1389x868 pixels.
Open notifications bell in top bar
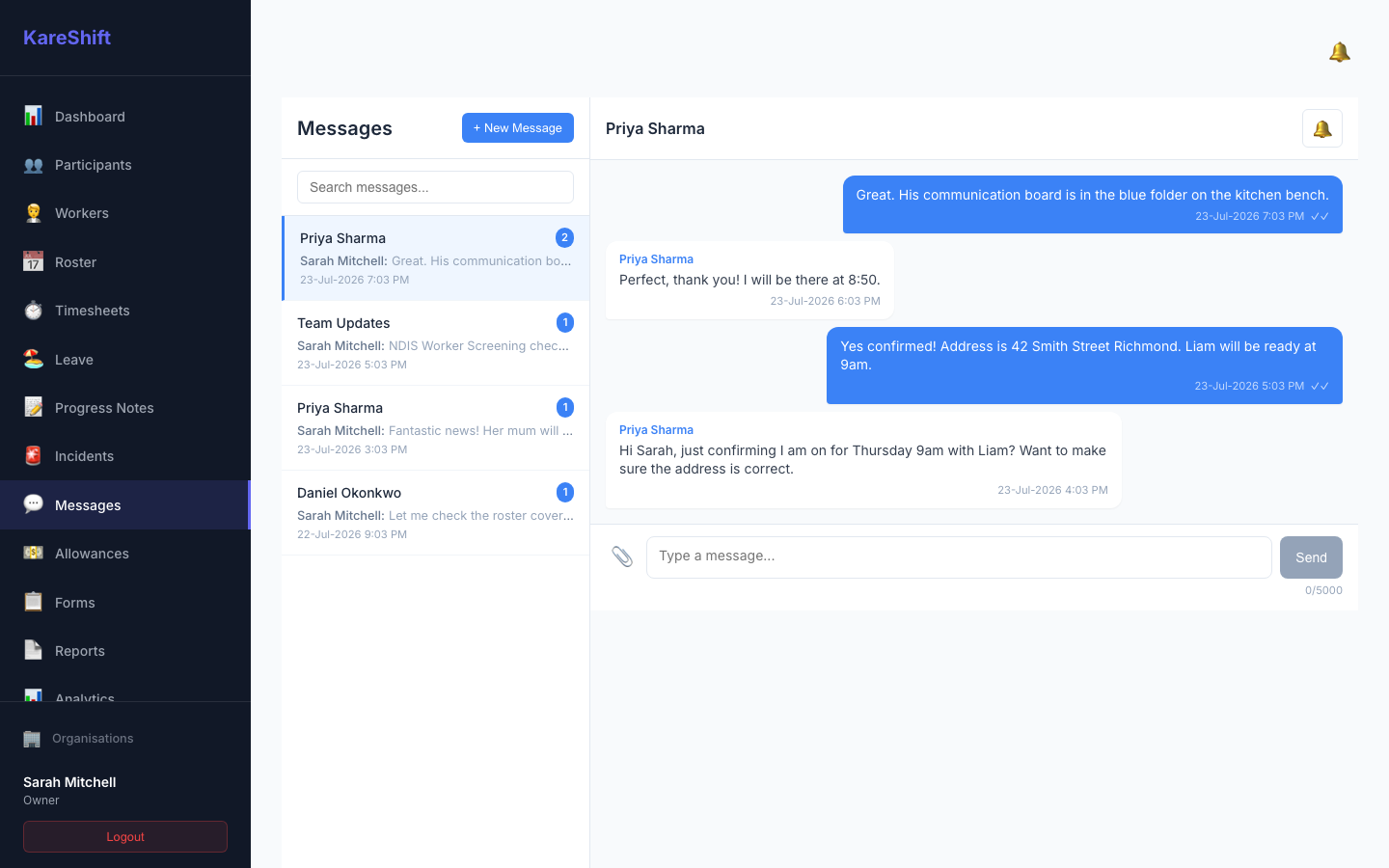click(1339, 52)
